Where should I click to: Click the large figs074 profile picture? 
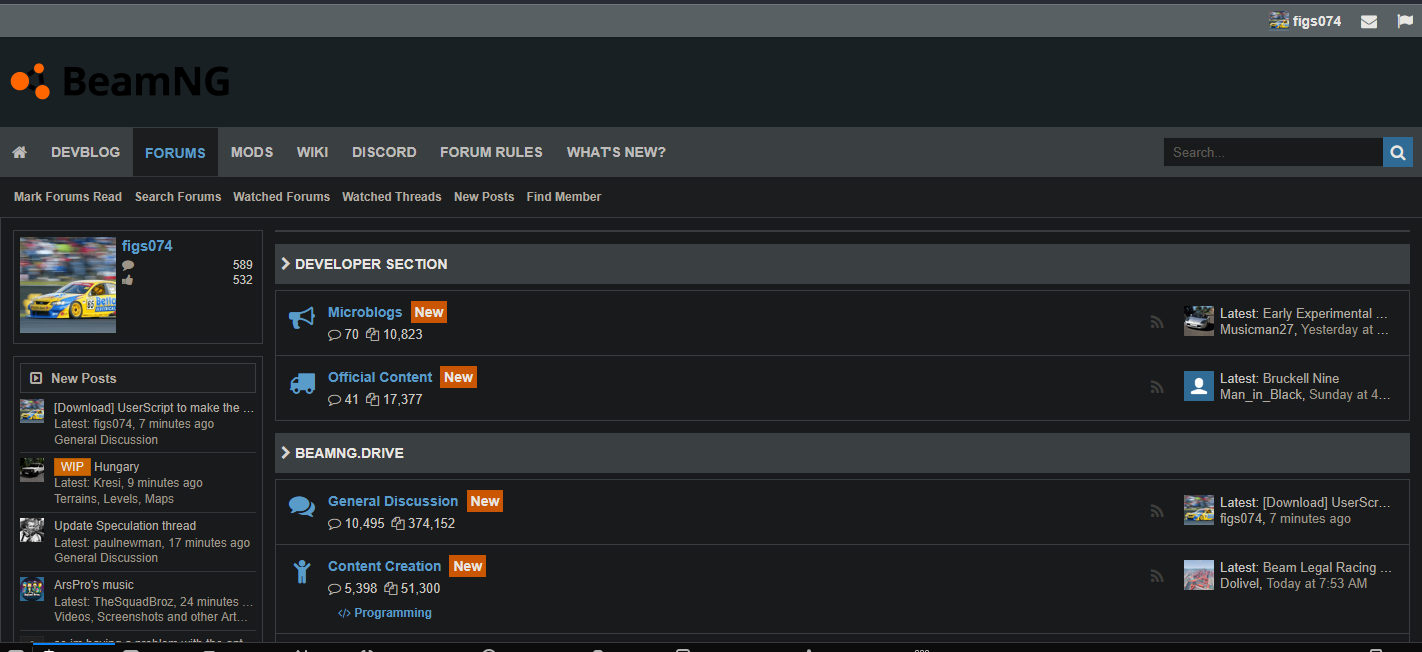coord(68,285)
